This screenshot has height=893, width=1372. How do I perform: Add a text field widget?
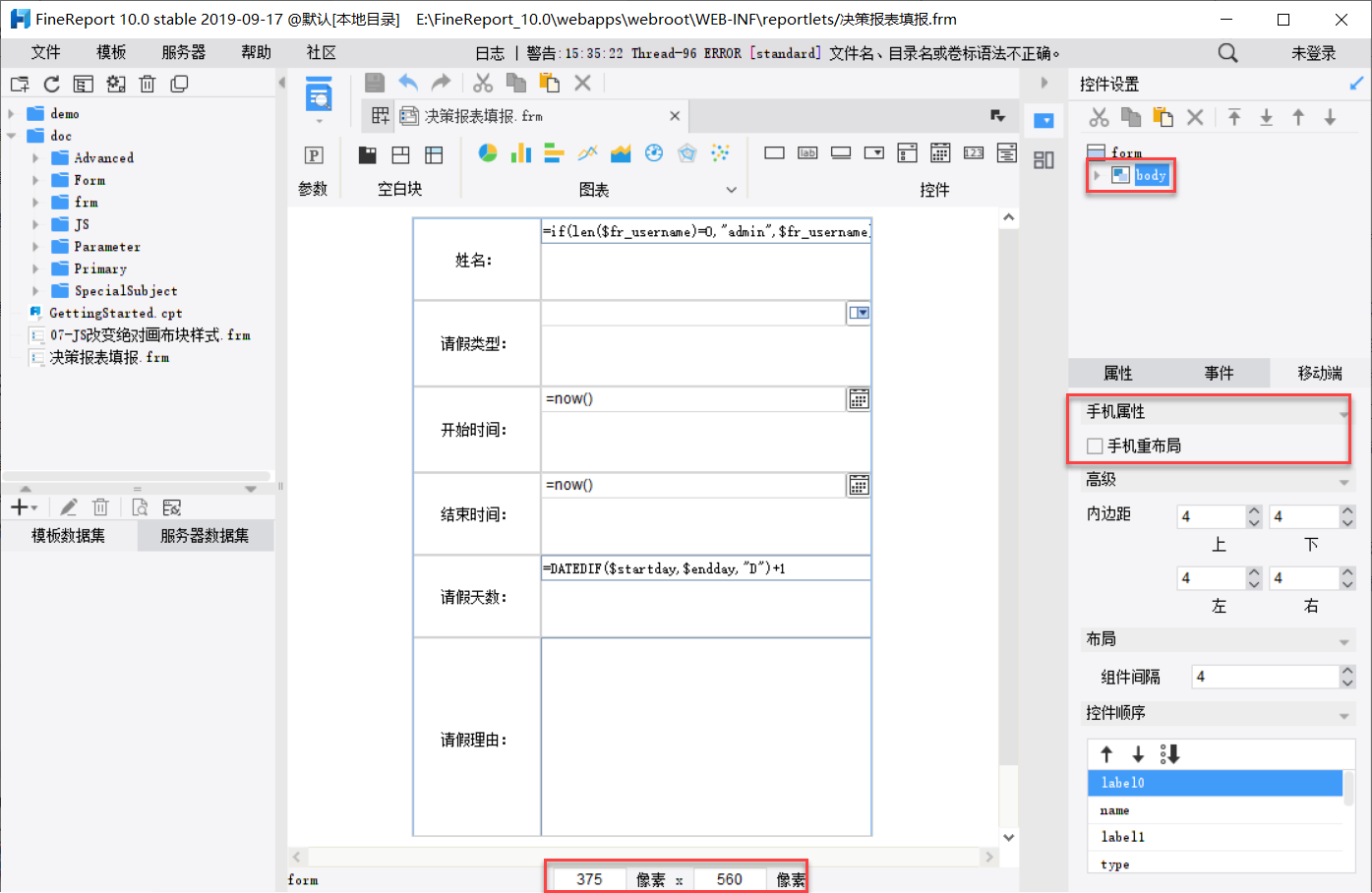[775, 152]
